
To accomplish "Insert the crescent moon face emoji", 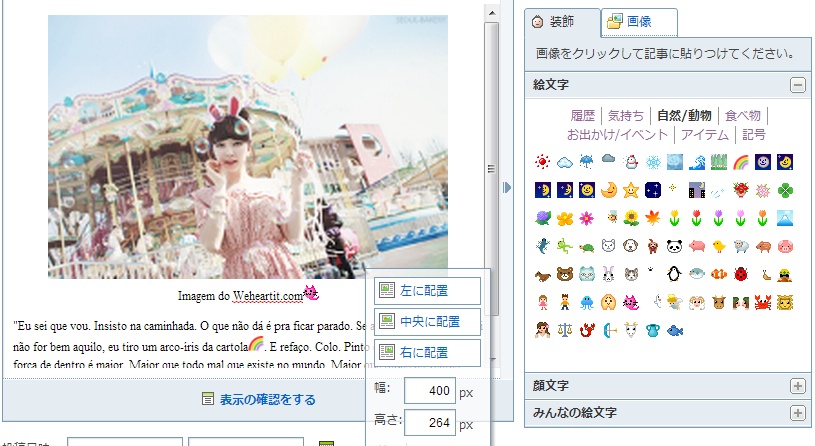I will pyautogui.click(x=609, y=190).
